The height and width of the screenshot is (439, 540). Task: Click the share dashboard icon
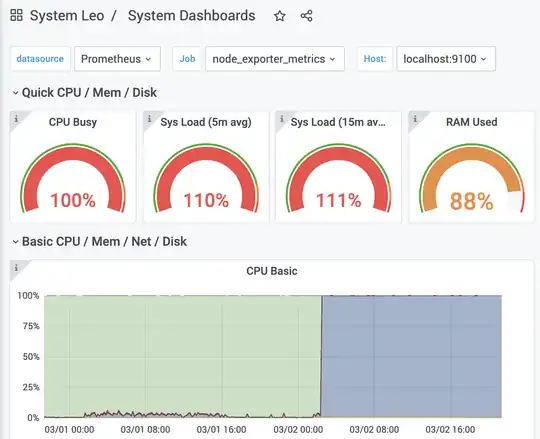307,16
